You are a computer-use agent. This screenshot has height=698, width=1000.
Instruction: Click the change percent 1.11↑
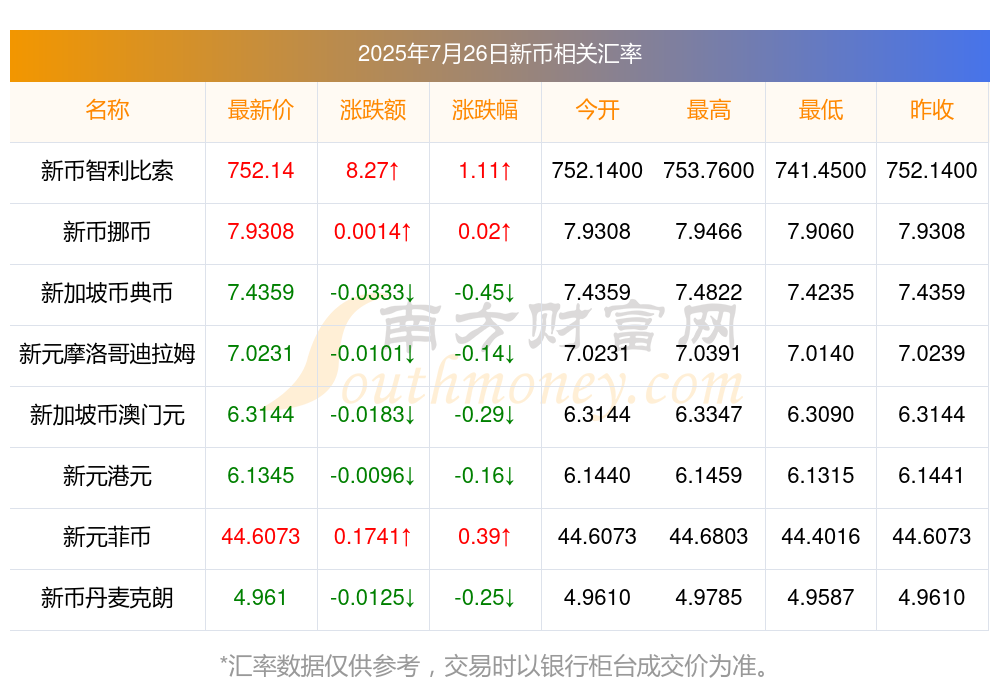pyautogui.click(x=485, y=171)
